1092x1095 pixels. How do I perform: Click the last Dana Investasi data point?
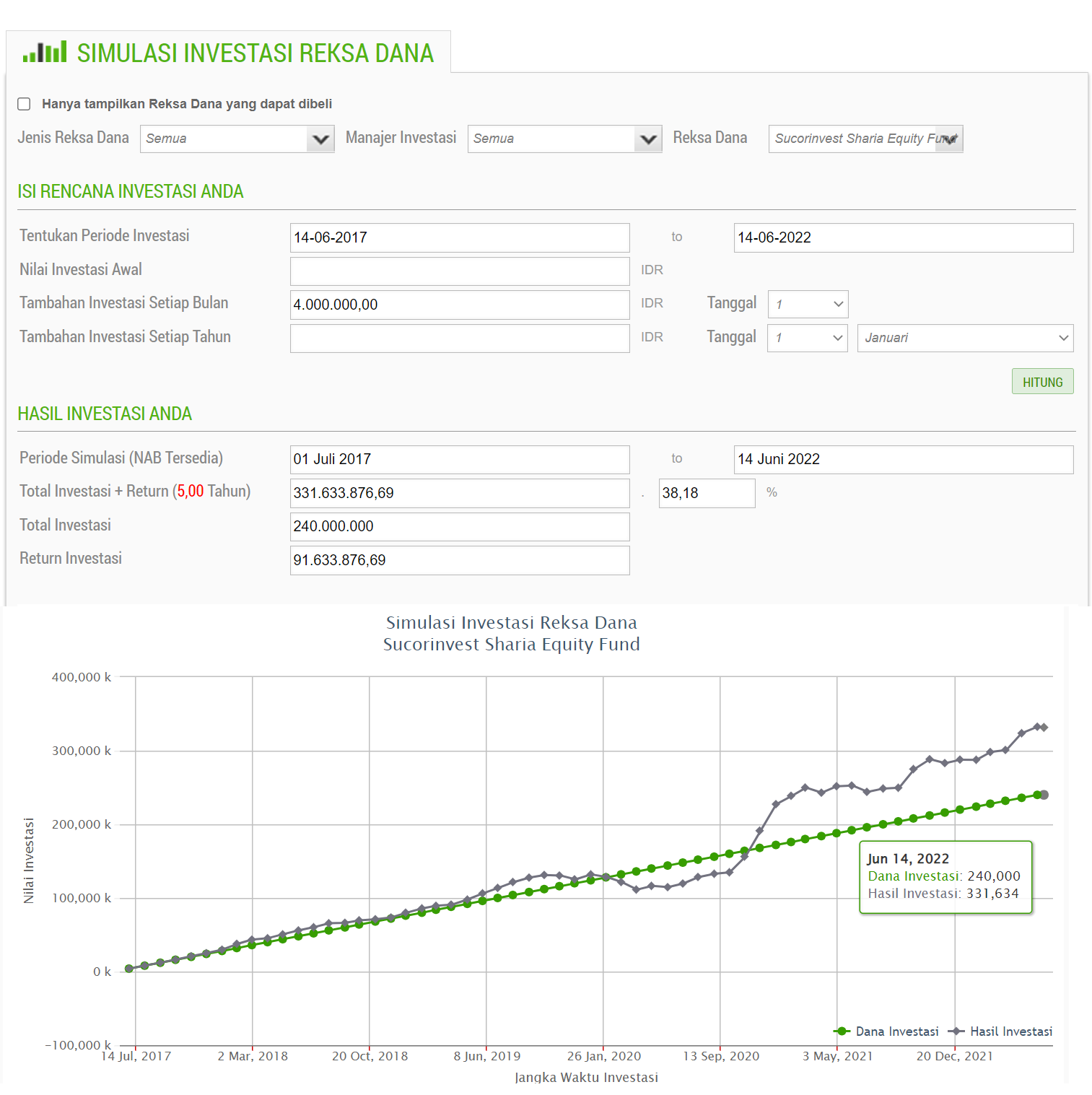pos(1044,795)
